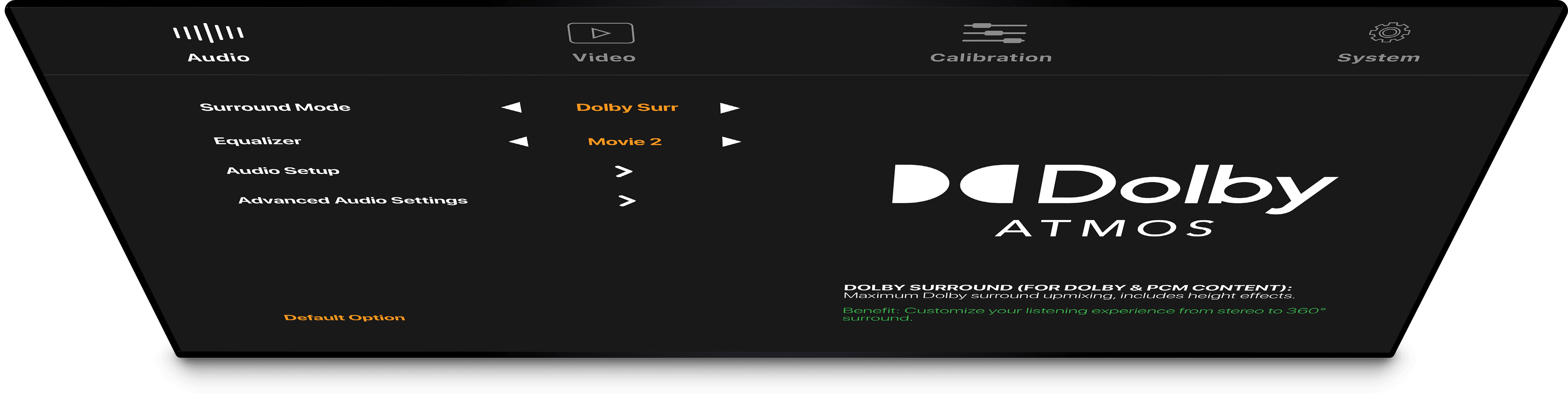This screenshot has width=1568, height=406.
Task: Click the green Benefit description text
Action: point(1084,314)
